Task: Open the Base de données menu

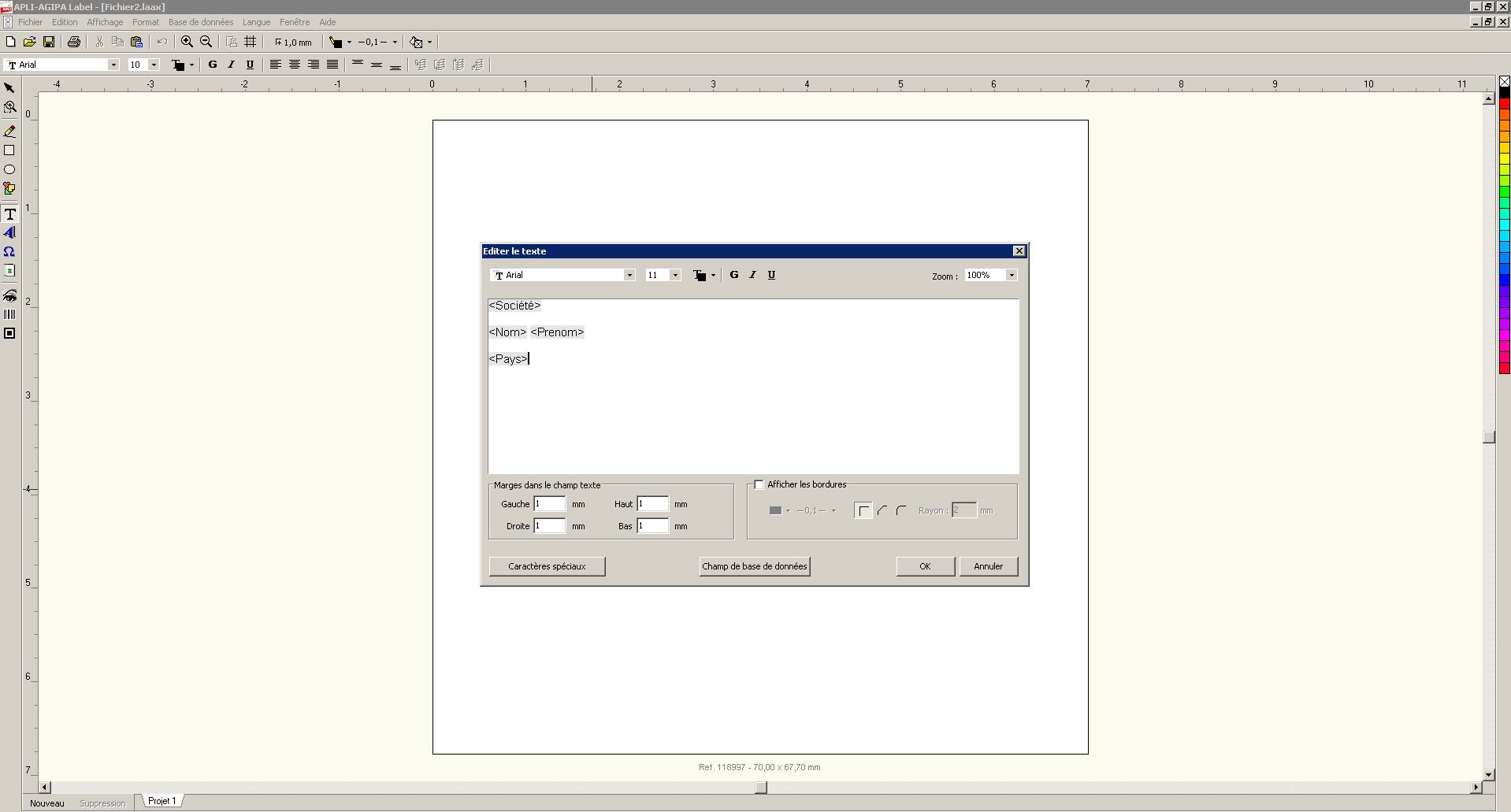Action: pos(200,22)
